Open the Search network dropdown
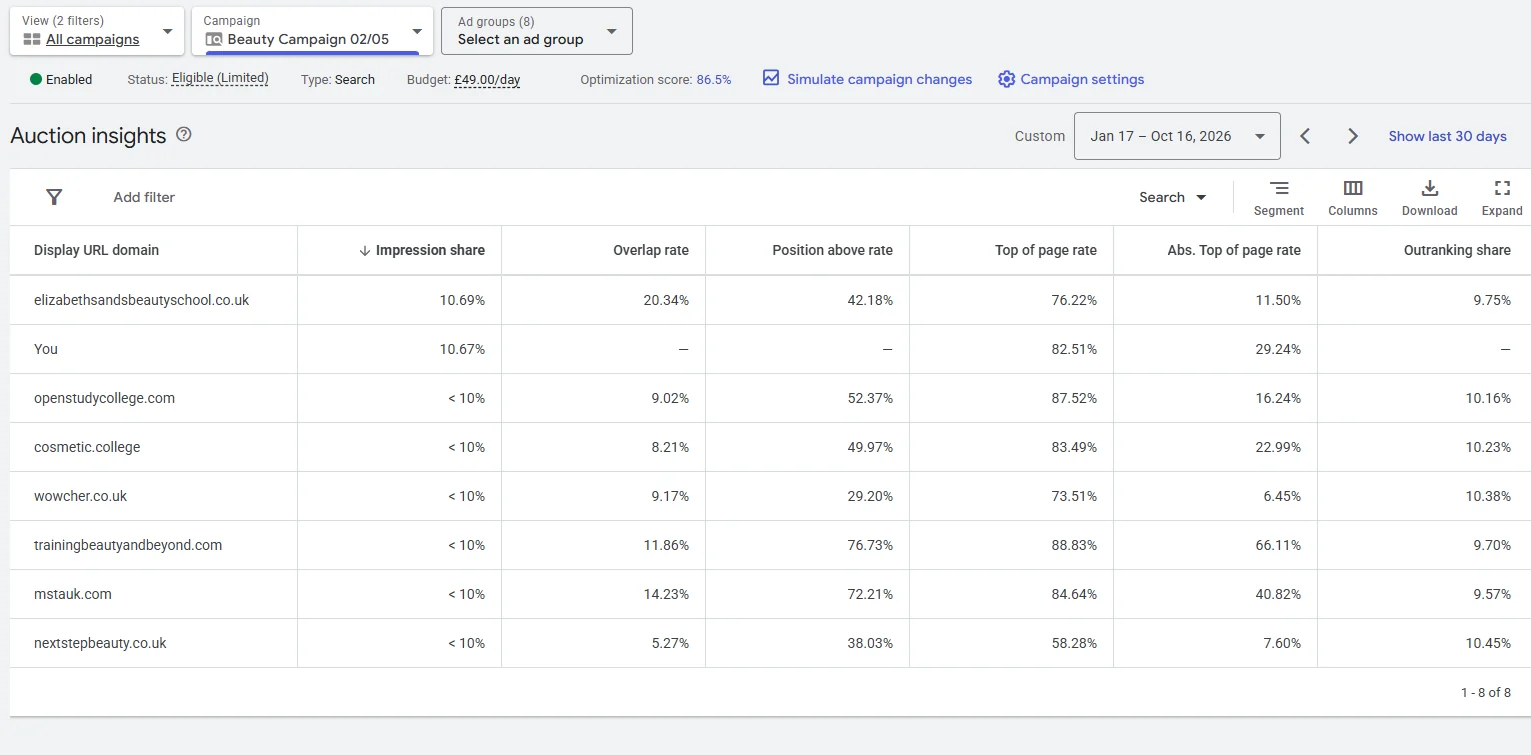The height and width of the screenshot is (755, 1531). tap(1173, 197)
